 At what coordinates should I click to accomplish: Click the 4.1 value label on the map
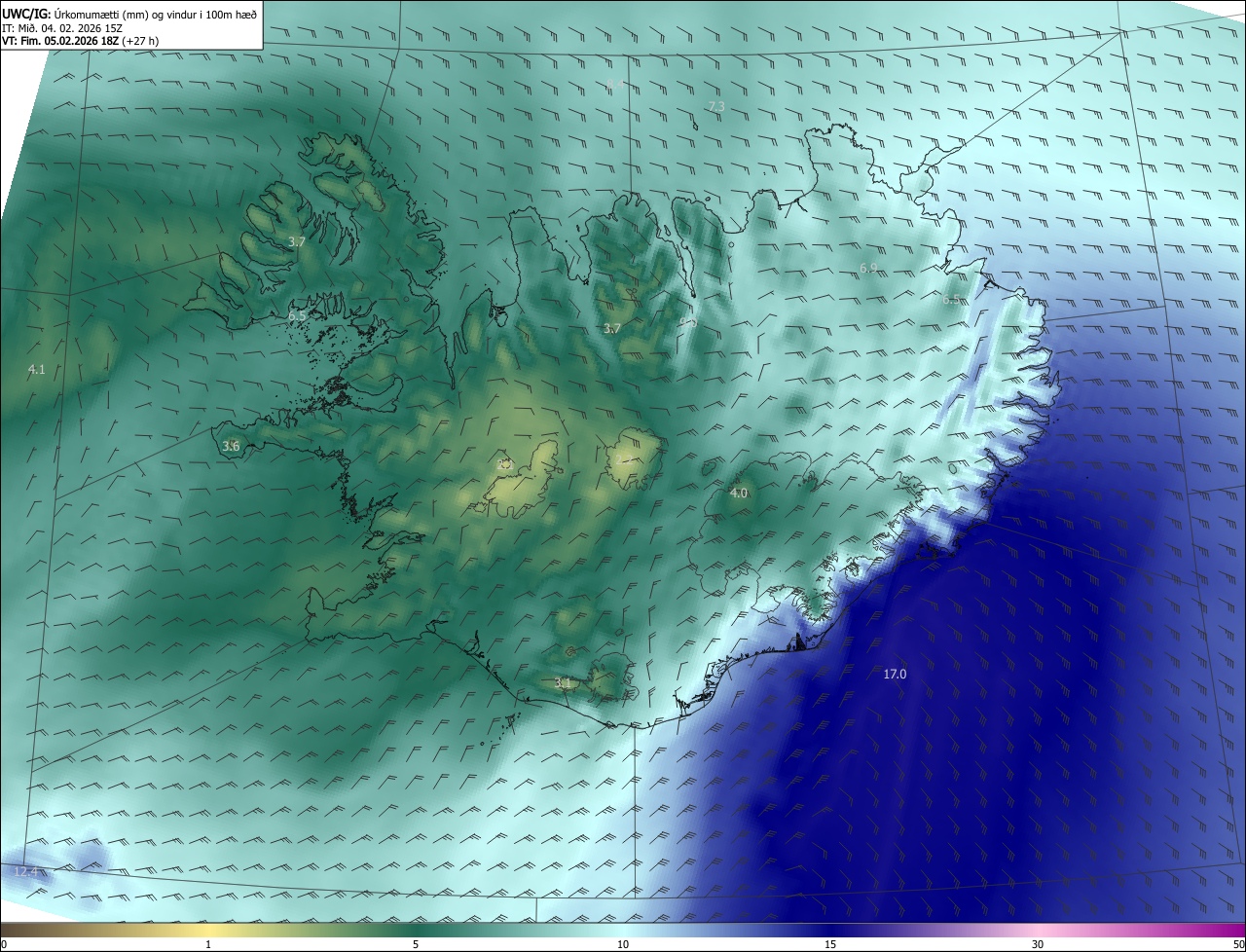click(x=36, y=369)
